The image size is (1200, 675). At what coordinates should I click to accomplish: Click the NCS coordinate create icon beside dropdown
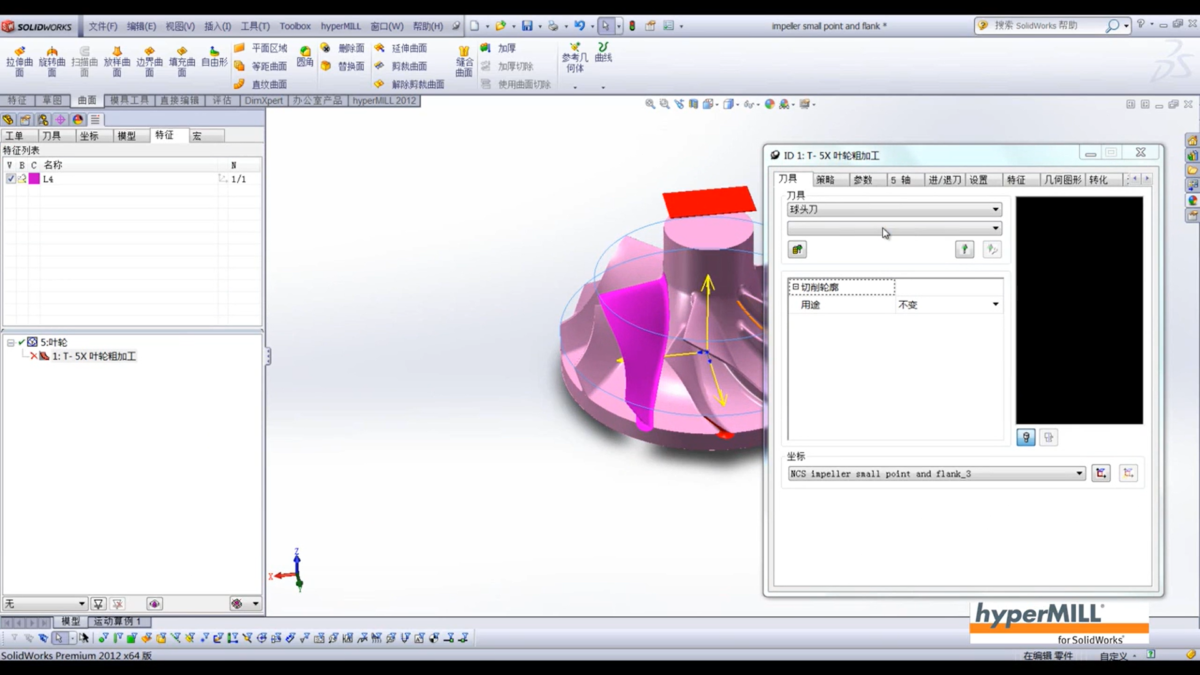(x=1101, y=473)
